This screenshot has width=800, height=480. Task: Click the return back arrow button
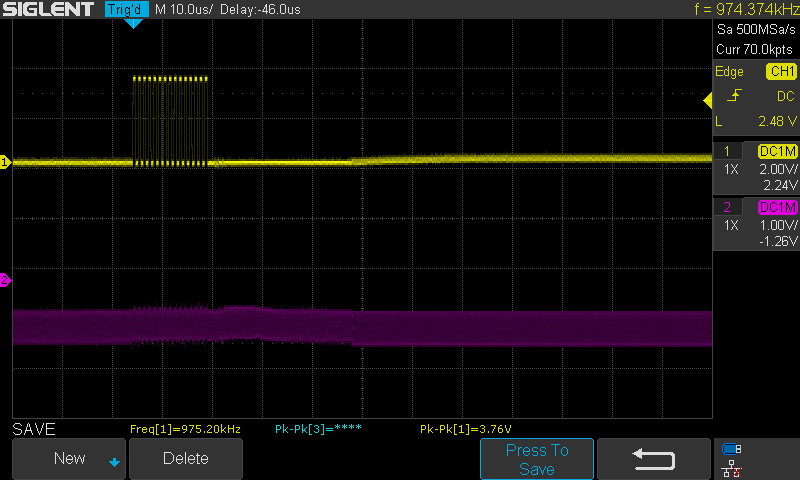[x=654, y=459]
